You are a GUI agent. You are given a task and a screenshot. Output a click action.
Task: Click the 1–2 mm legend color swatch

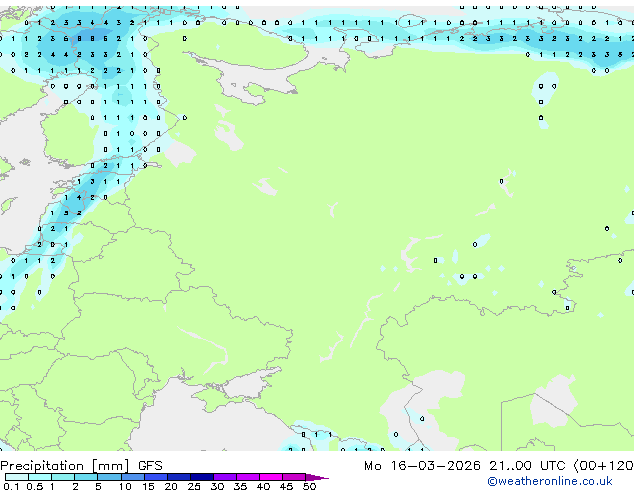pyautogui.click(x=63, y=477)
